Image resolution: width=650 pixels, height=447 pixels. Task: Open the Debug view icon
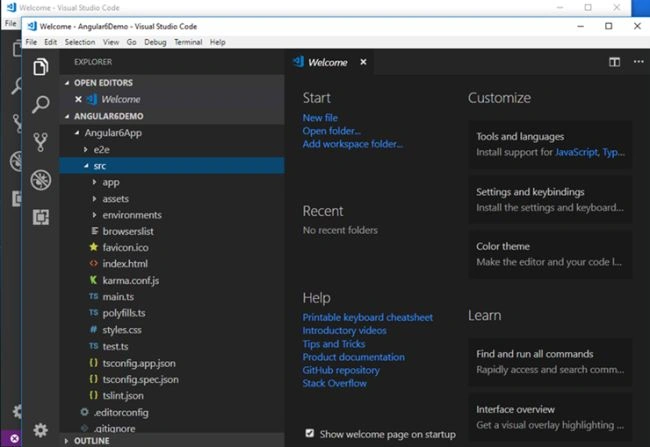41,180
